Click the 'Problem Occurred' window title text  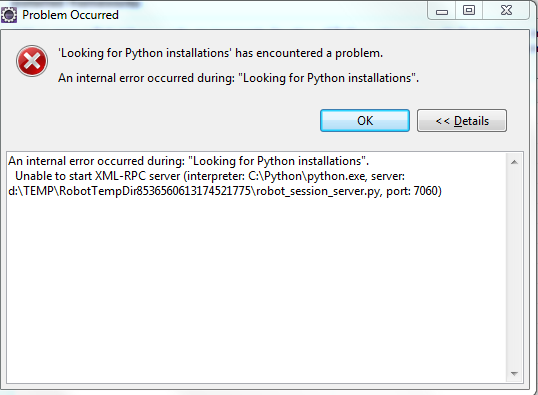(x=70, y=15)
